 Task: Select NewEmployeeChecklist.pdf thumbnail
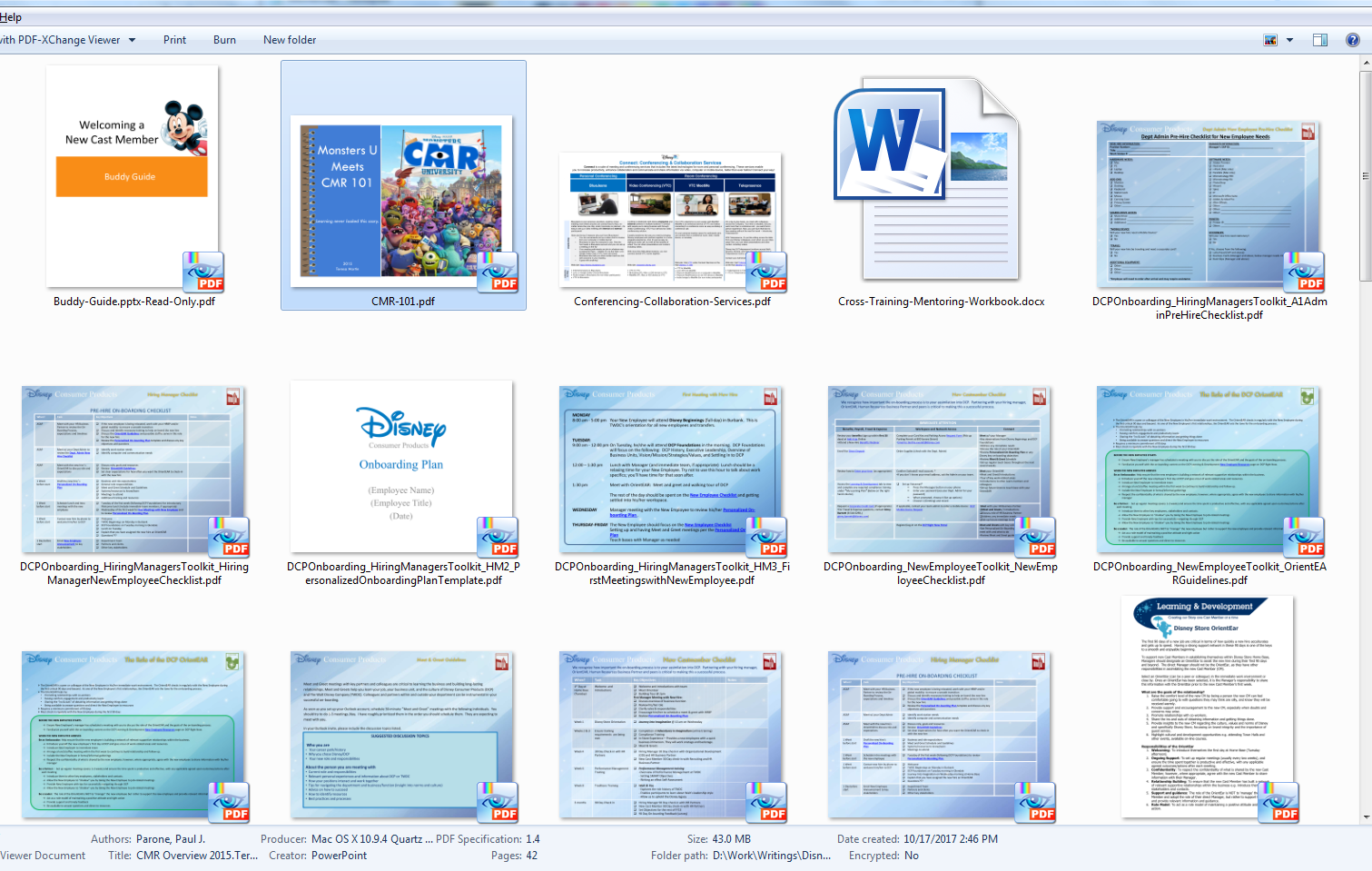tap(941, 470)
